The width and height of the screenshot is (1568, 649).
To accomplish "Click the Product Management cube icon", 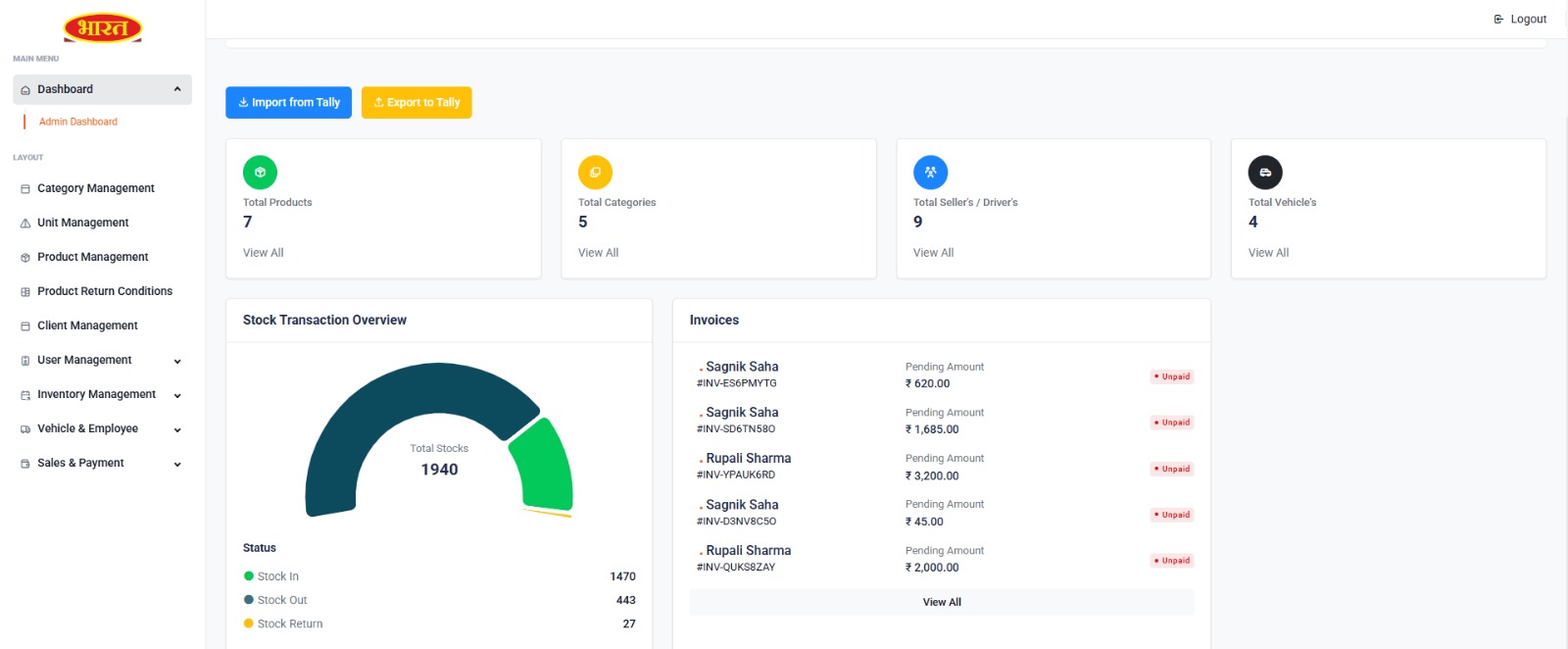I will point(25,258).
